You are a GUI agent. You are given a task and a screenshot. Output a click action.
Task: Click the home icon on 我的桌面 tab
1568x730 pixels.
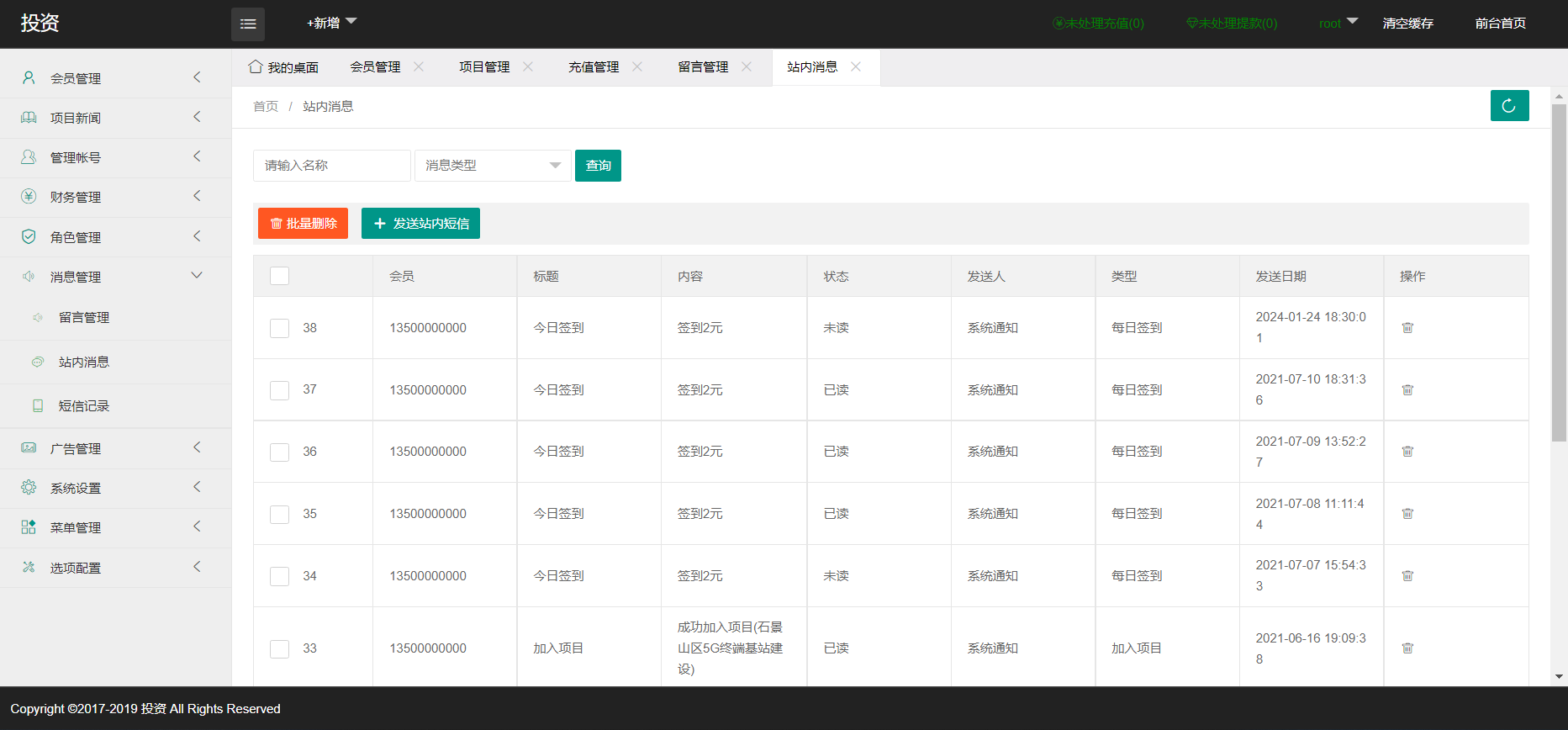[x=256, y=66]
